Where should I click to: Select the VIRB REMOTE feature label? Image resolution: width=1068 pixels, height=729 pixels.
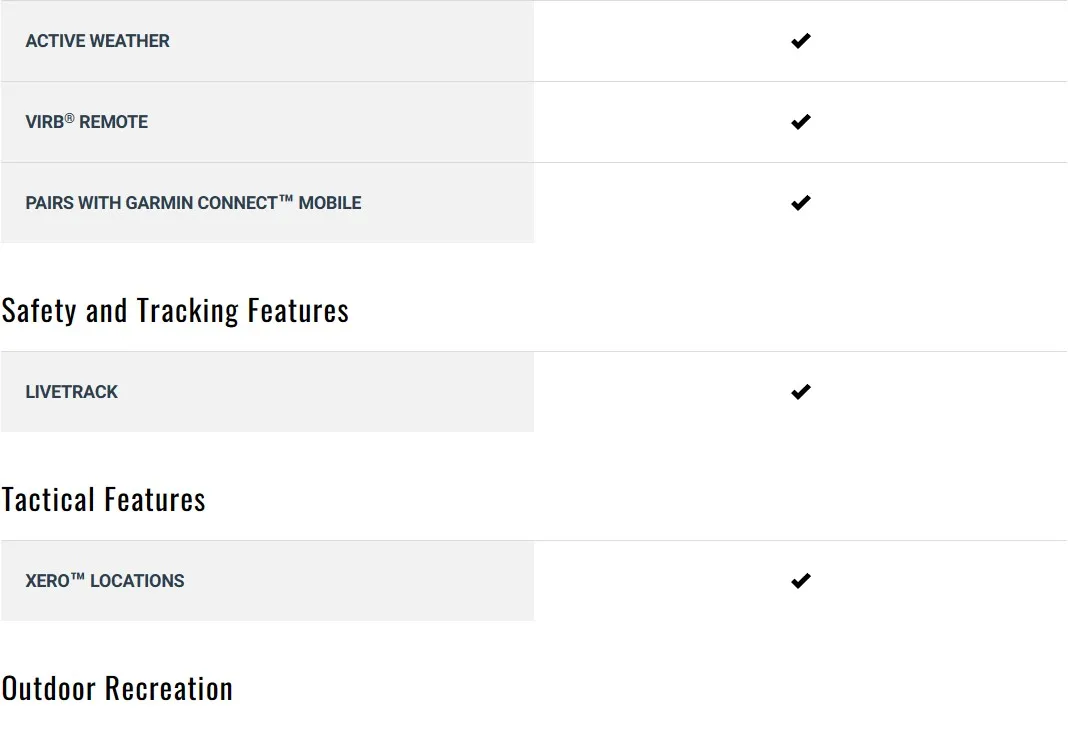[87, 122]
